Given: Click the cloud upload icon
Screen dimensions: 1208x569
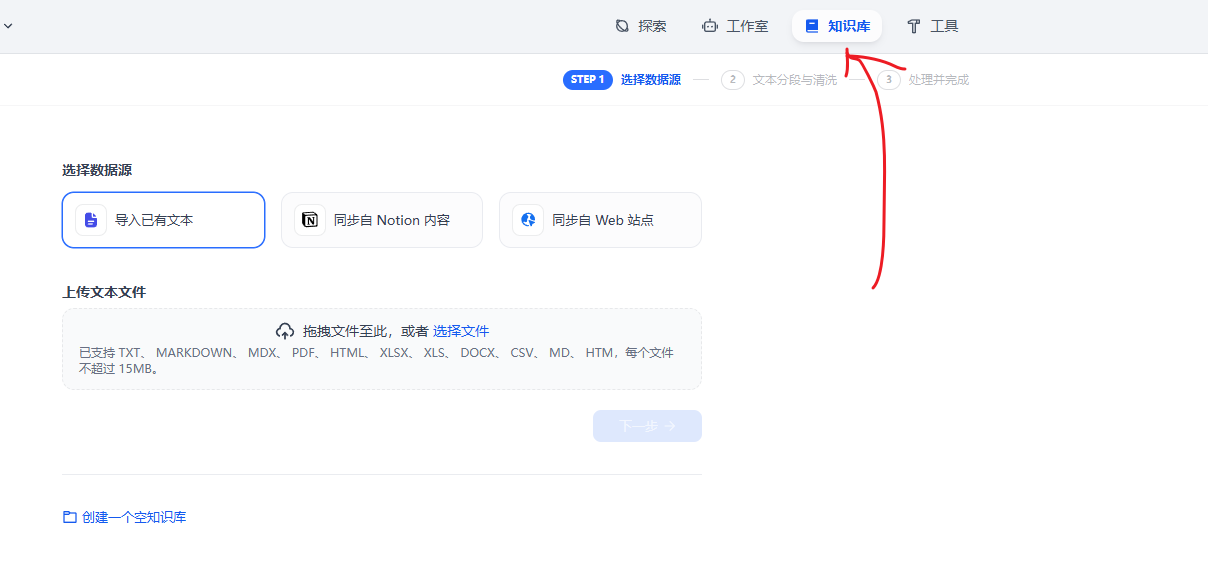Looking at the screenshot, I should pyautogui.click(x=285, y=331).
